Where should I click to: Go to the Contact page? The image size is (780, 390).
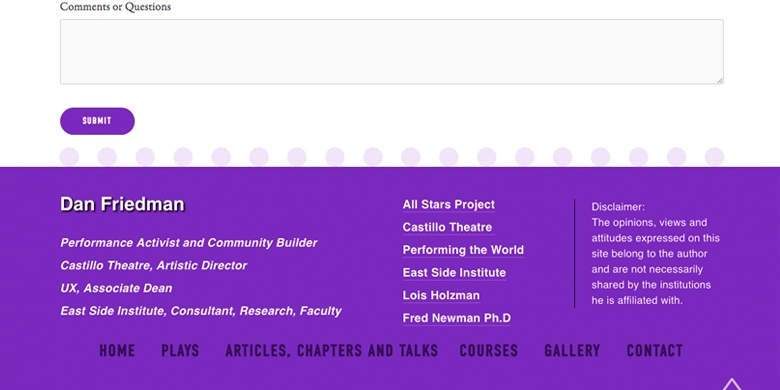[655, 351]
